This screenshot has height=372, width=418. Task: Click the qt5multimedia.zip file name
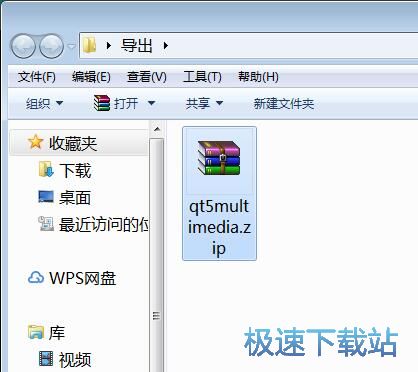pyautogui.click(x=219, y=227)
